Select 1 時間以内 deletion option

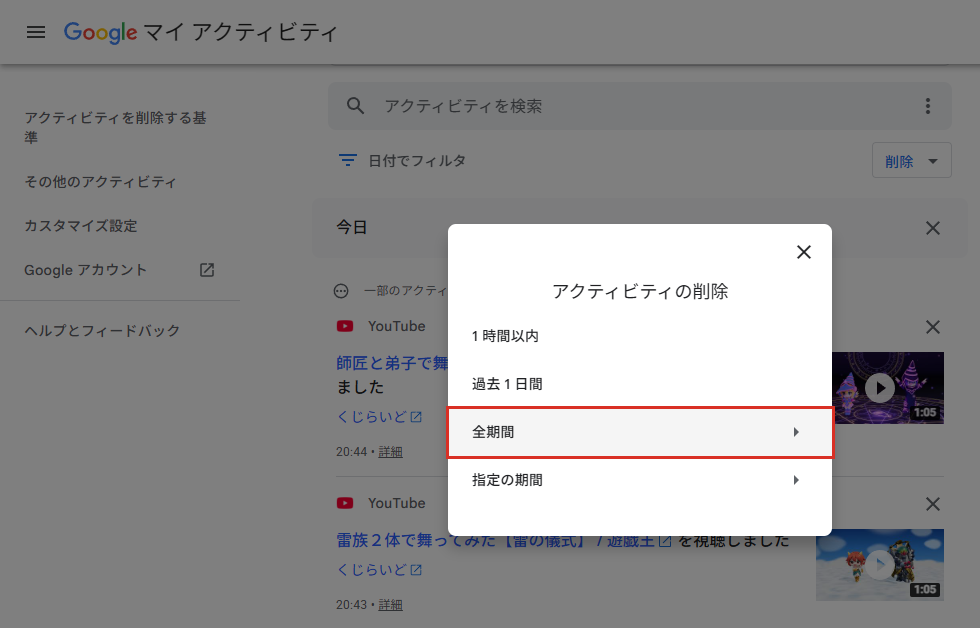(640, 336)
